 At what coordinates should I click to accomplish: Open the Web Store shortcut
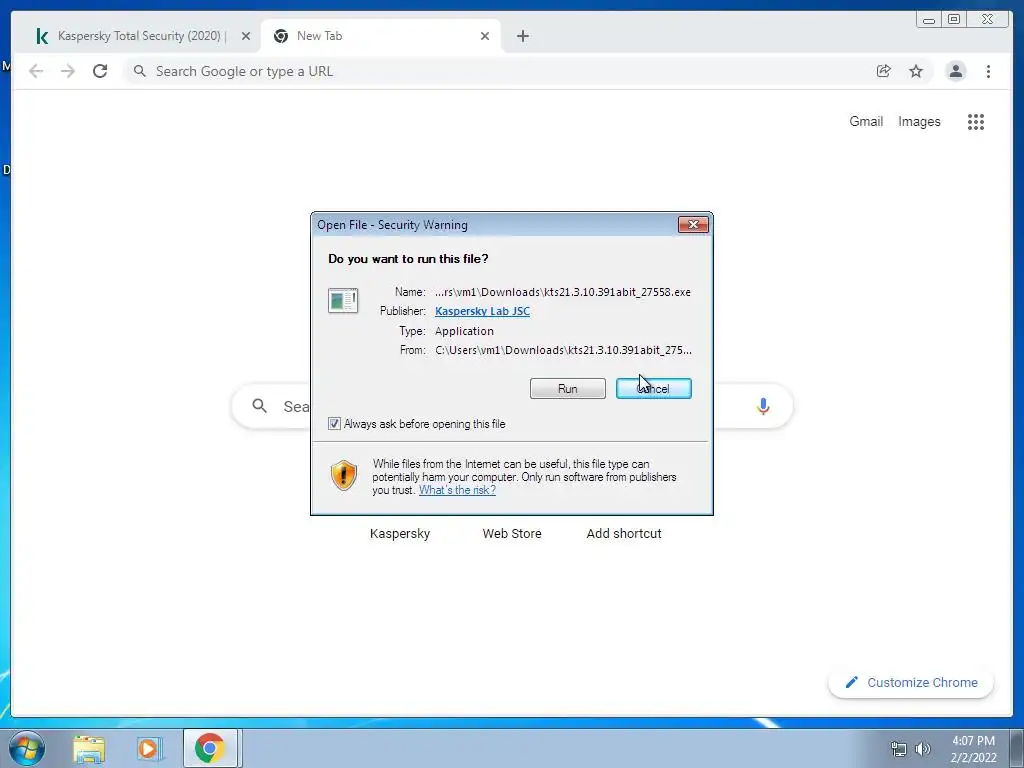pyautogui.click(x=512, y=534)
